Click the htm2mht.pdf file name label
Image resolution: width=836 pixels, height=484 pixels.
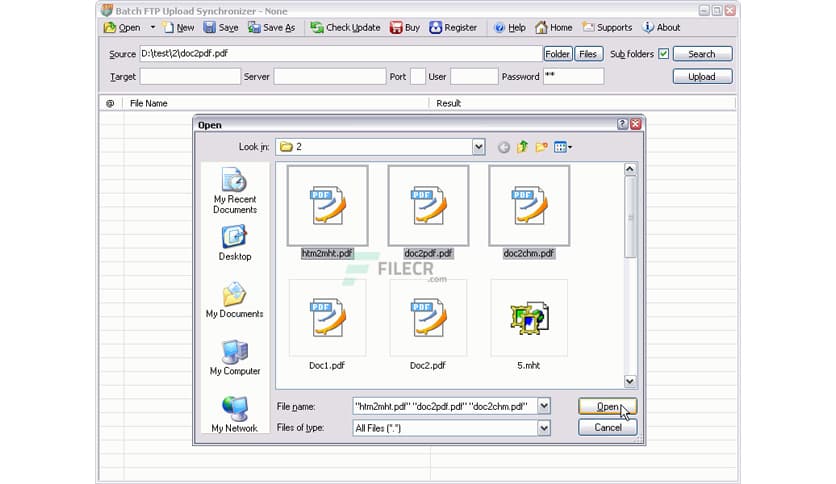tap(327, 253)
